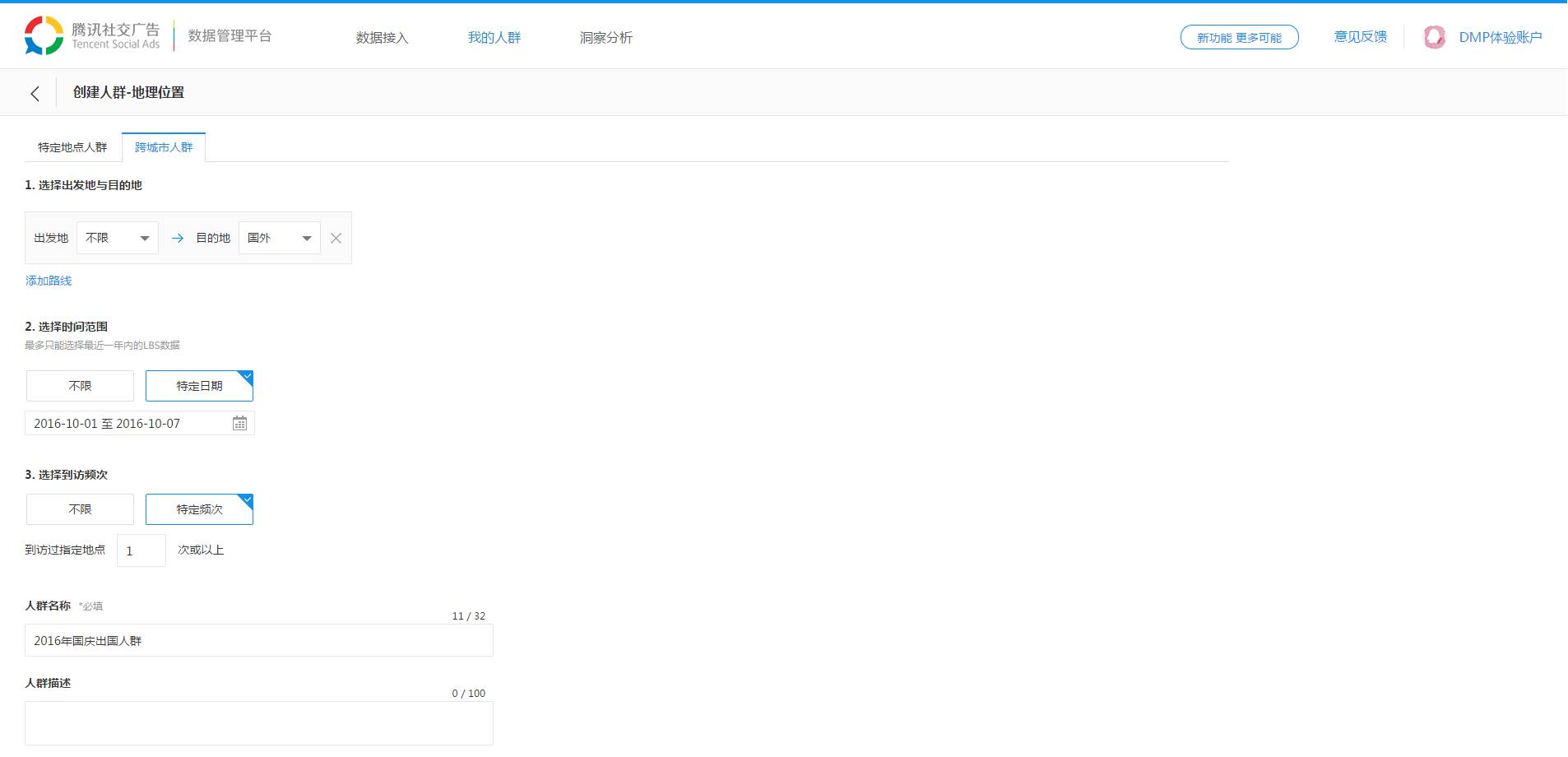Switch to the 跨城市人群 tab
The height and width of the screenshot is (757, 1568).
pyautogui.click(x=164, y=147)
